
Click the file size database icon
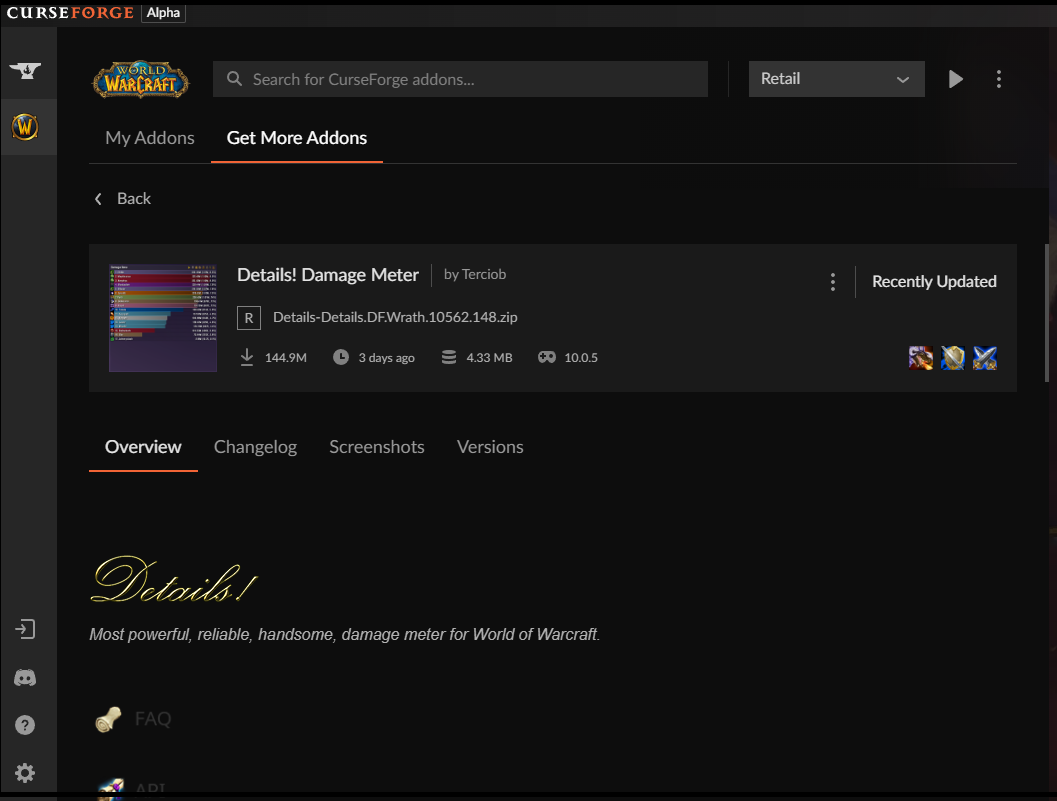(449, 357)
